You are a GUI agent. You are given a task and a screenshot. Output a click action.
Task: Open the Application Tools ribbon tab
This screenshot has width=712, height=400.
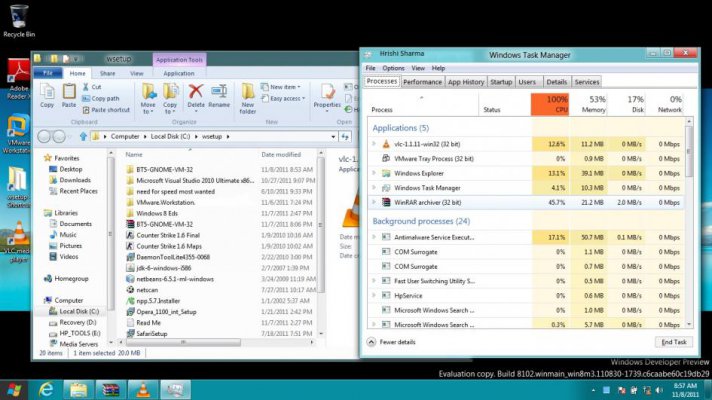(x=179, y=59)
